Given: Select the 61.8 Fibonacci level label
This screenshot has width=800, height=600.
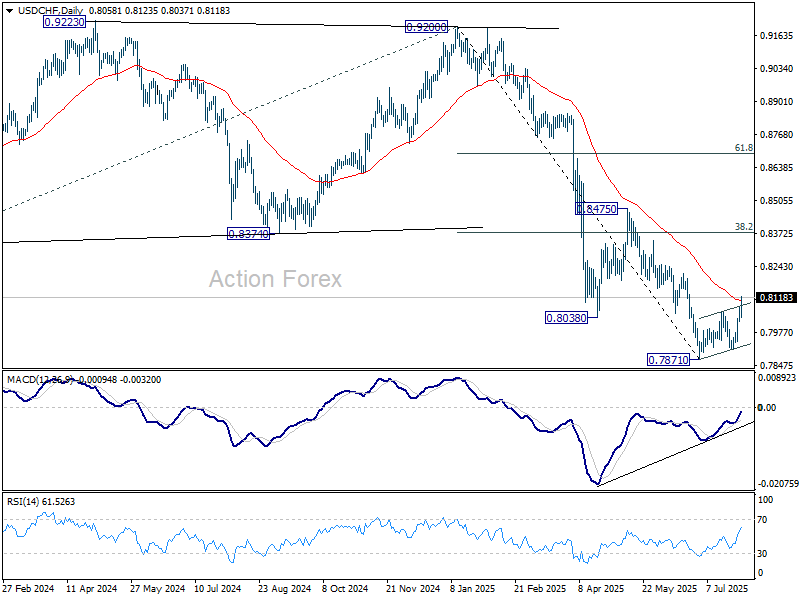Looking at the screenshot, I should tap(743, 147).
